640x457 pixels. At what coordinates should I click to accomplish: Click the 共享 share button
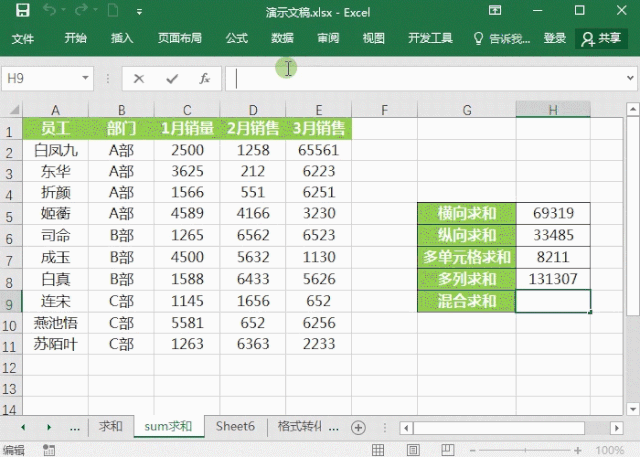[x=601, y=38]
